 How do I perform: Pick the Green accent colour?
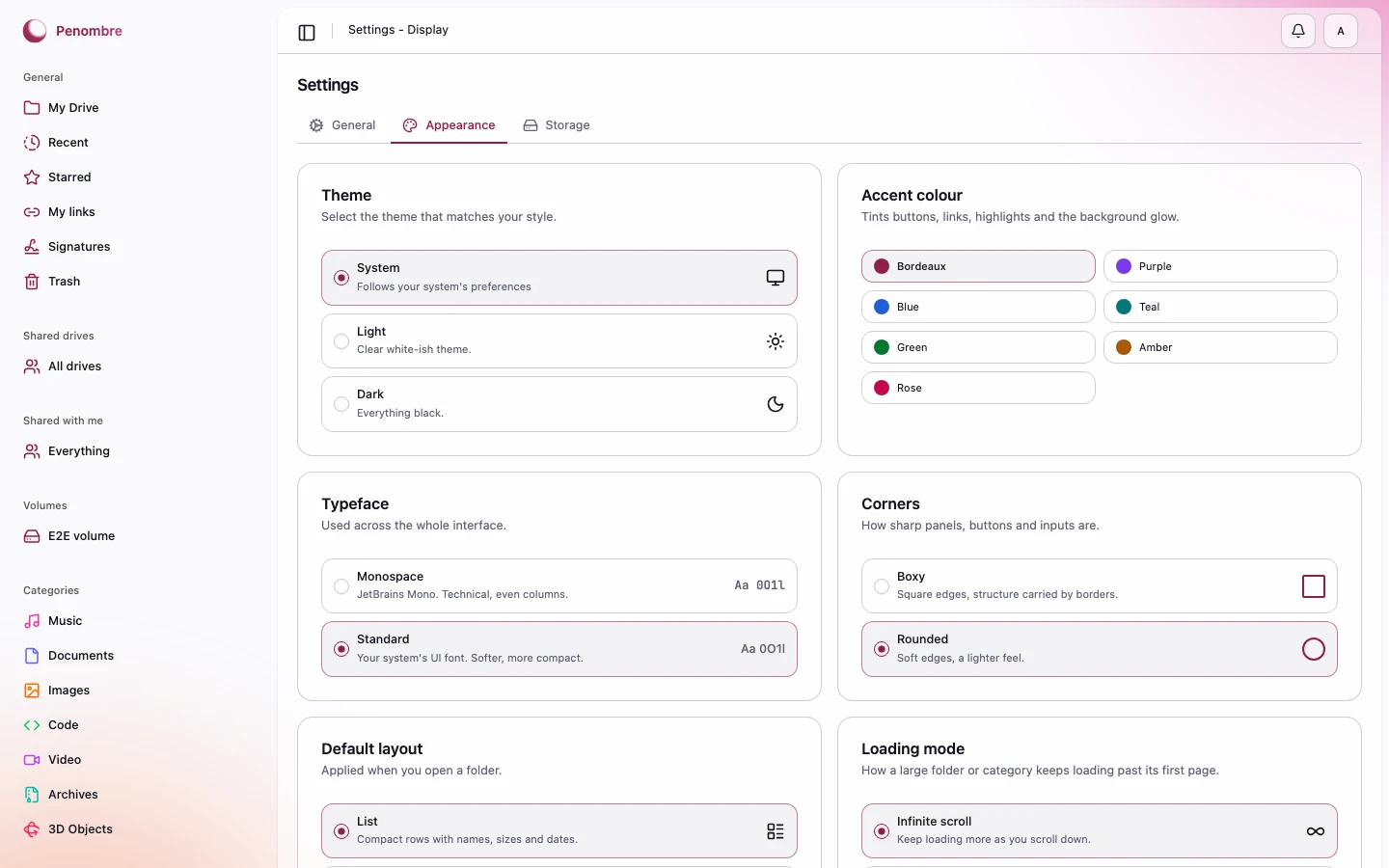[978, 347]
